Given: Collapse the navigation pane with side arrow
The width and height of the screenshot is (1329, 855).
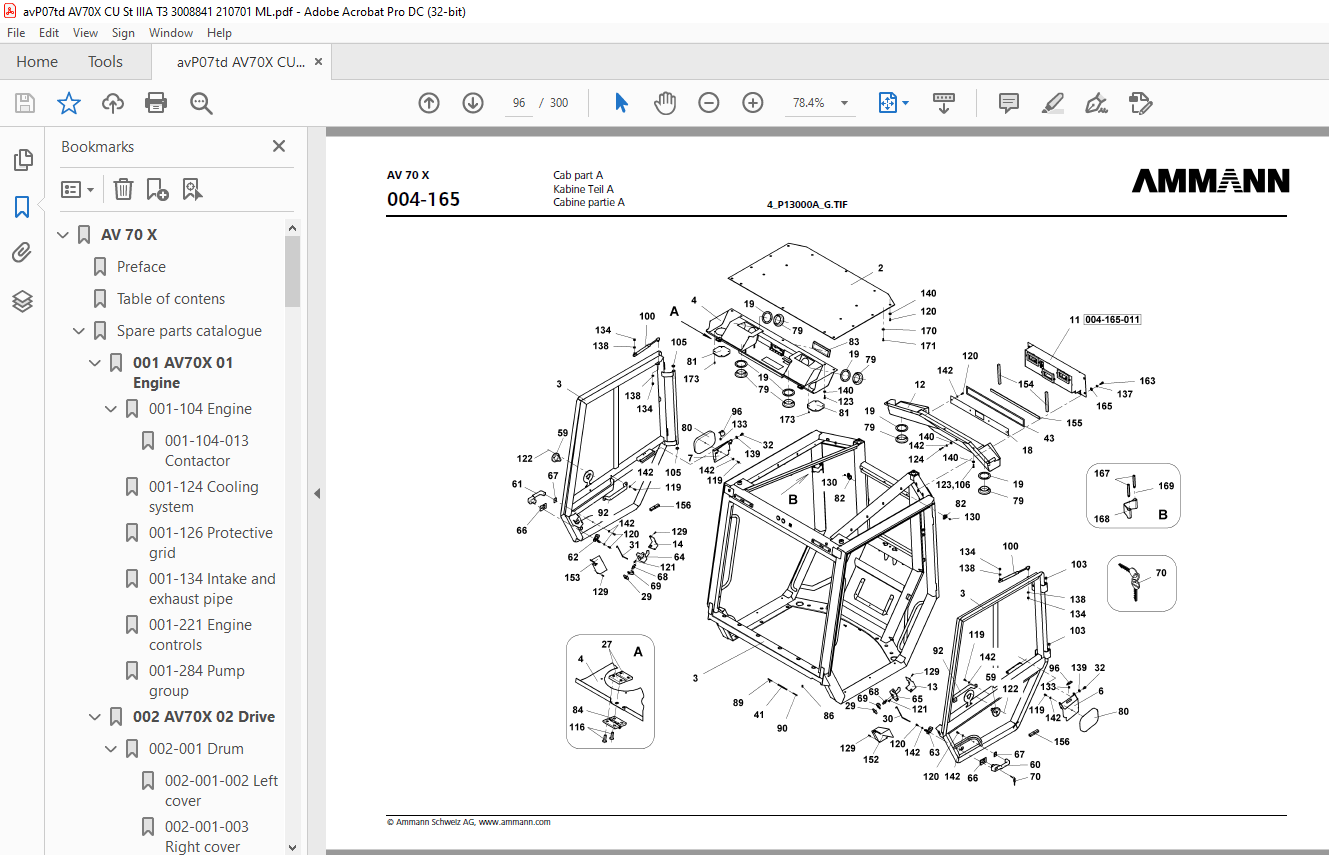Looking at the screenshot, I should (x=317, y=493).
